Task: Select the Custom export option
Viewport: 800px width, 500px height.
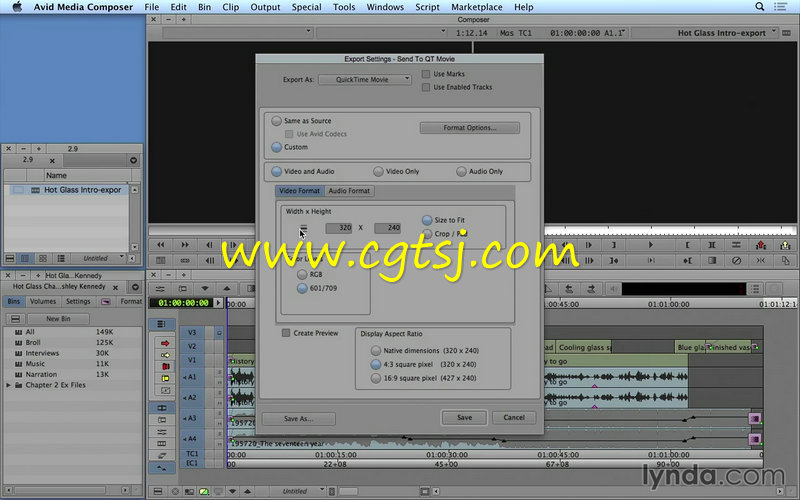Action: click(277, 147)
